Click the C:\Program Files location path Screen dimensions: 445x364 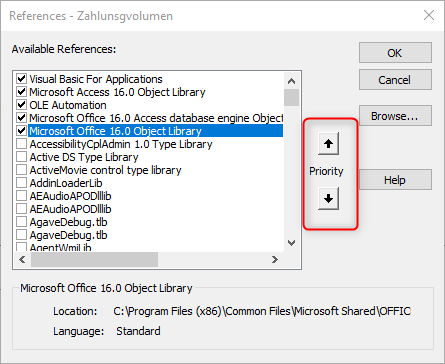(x=262, y=311)
